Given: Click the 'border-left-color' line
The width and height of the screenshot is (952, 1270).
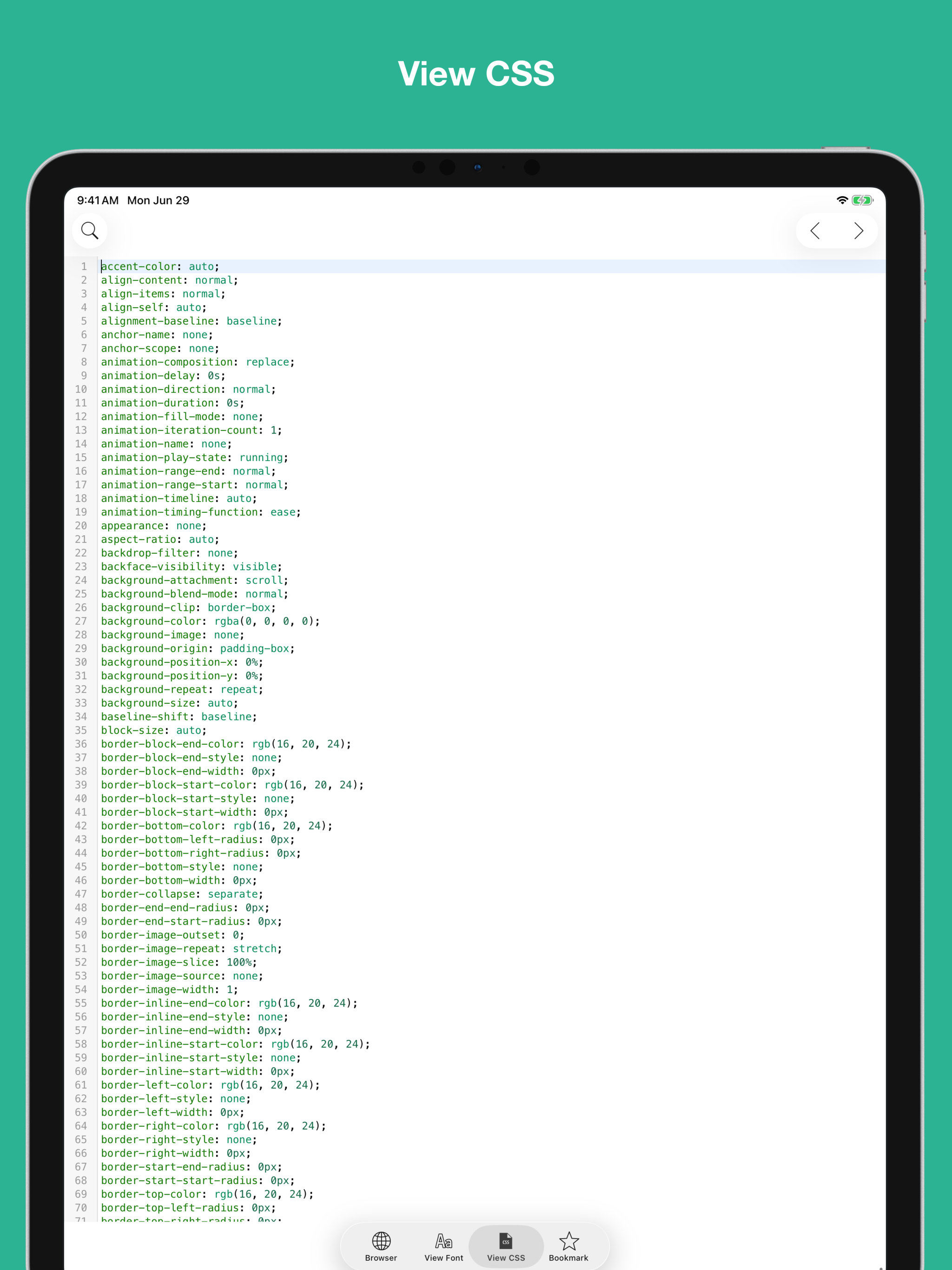Looking at the screenshot, I should (211, 1085).
